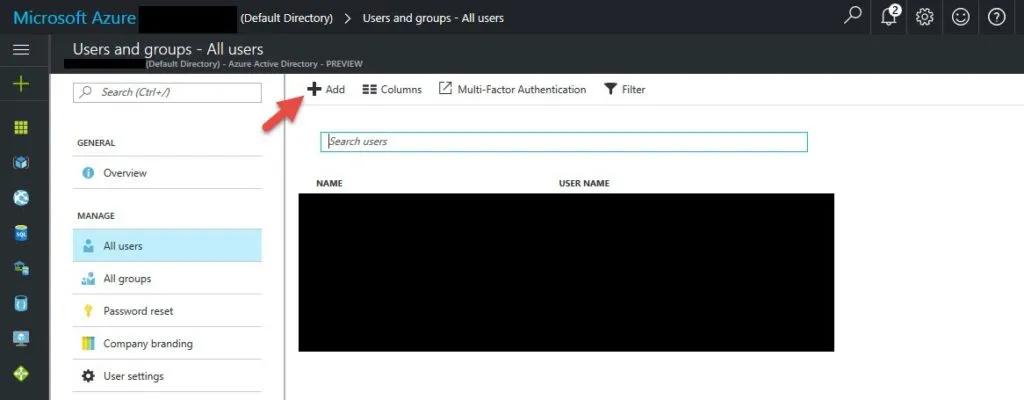Click the smiley feedback icon
1024x400 pixels.
(x=961, y=17)
